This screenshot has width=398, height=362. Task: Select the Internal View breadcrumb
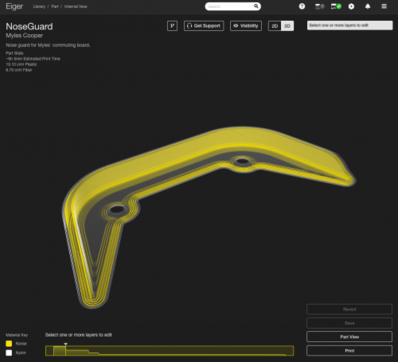pyautogui.click(x=76, y=7)
